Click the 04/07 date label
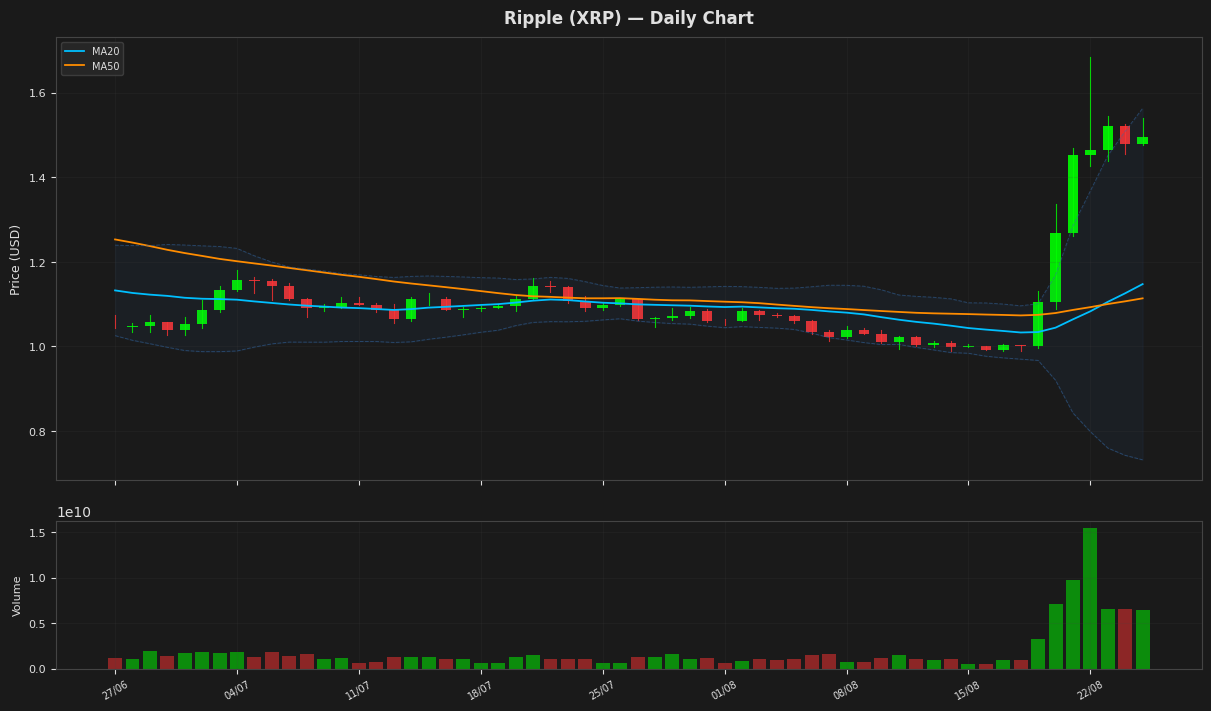Viewport: 1211px width, 711px height. [237, 690]
